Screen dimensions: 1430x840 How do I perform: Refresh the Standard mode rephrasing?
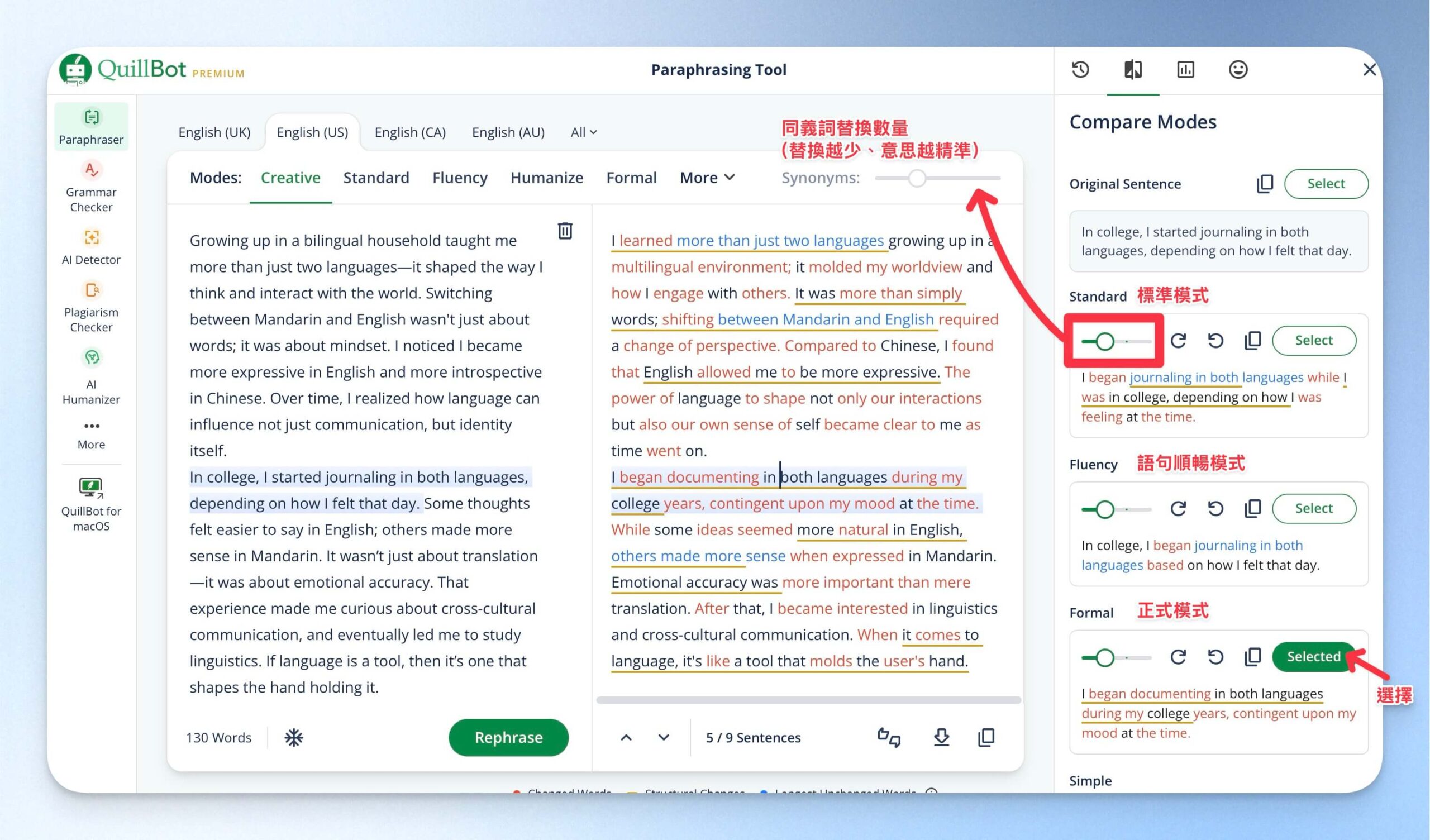(1178, 341)
